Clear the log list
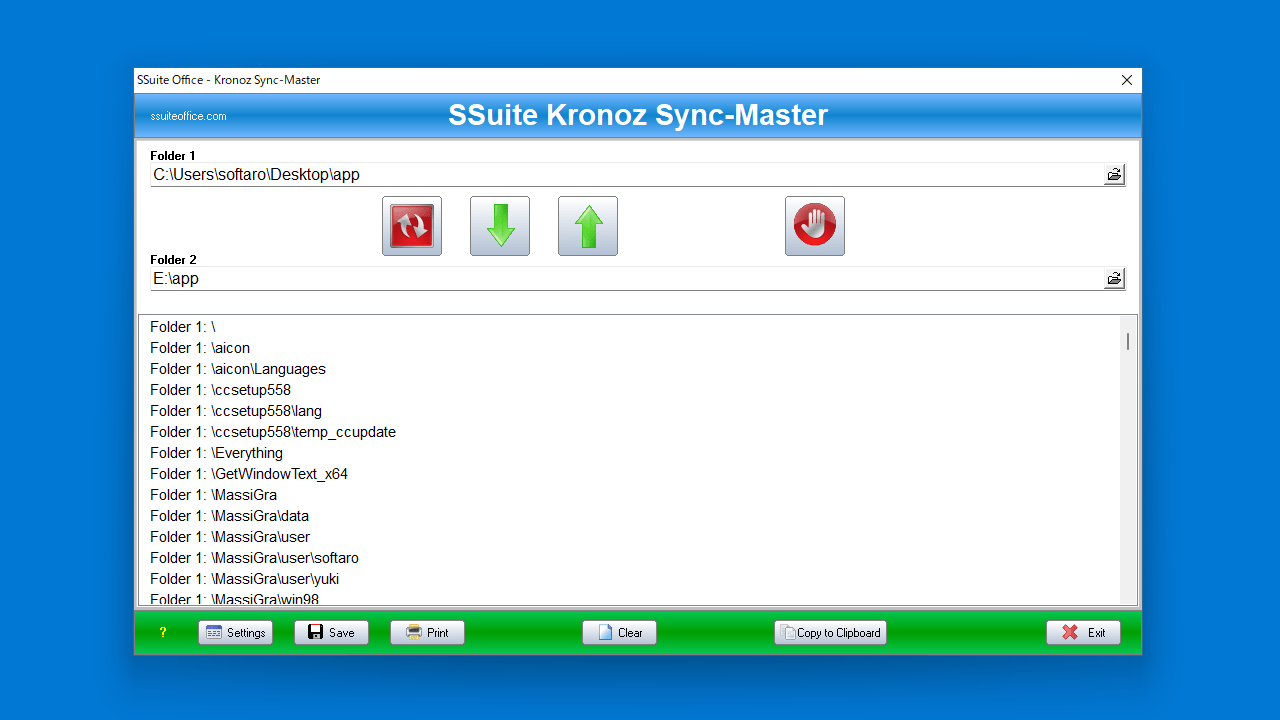Image resolution: width=1280 pixels, height=720 pixels. [619, 633]
